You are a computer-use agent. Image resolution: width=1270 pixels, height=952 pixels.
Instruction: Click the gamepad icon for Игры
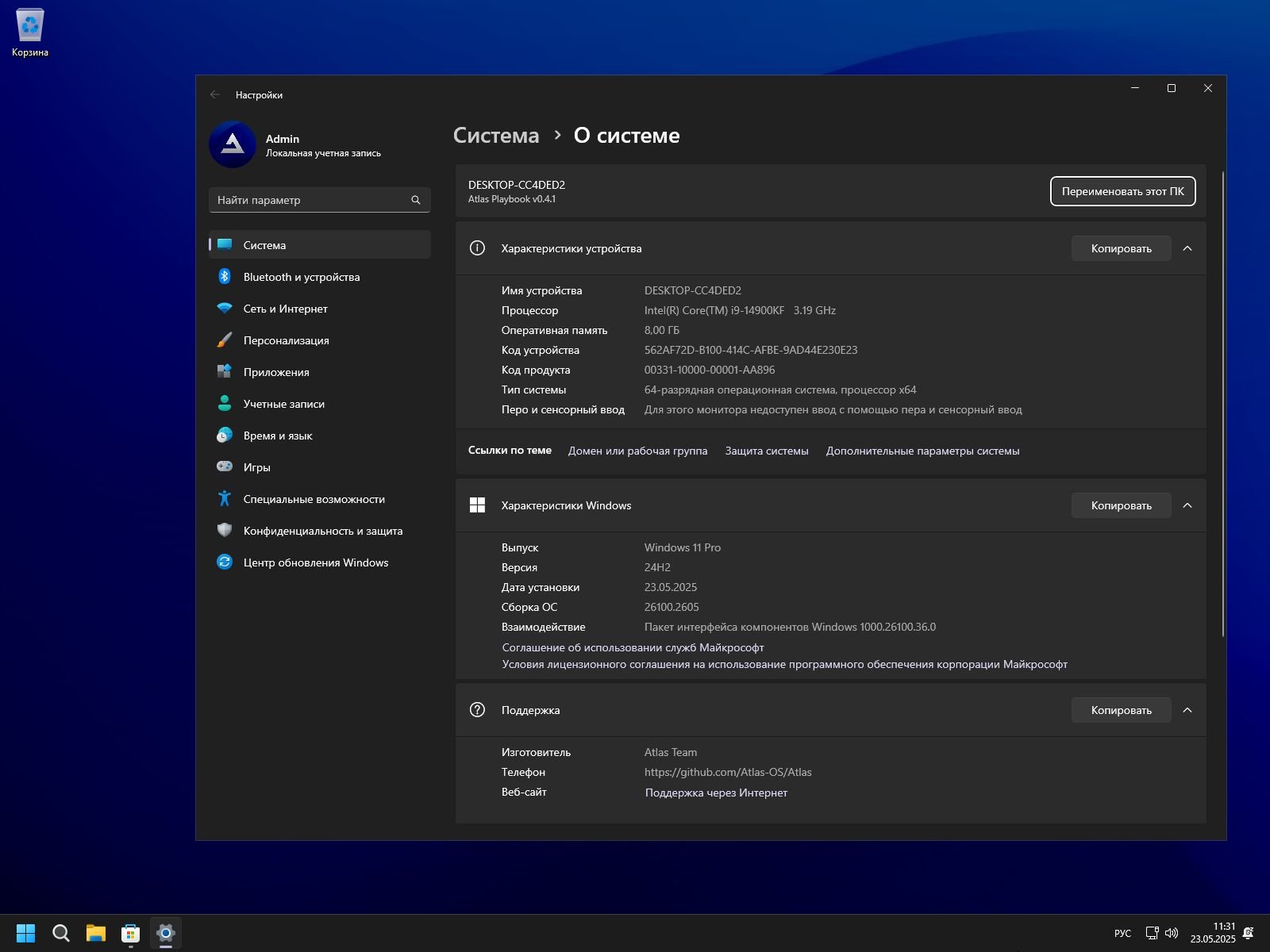point(225,466)
